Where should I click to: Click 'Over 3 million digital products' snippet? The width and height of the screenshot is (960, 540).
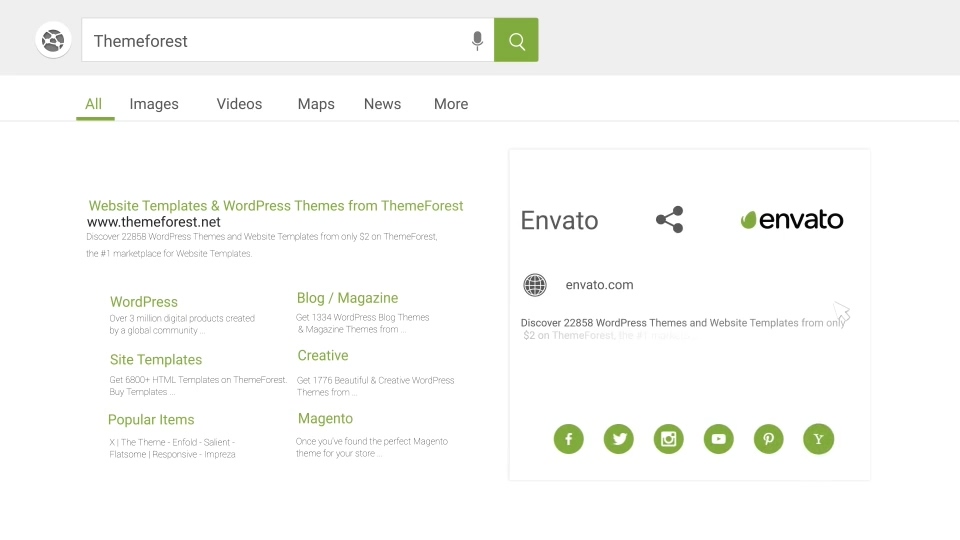tap(182, 324)
